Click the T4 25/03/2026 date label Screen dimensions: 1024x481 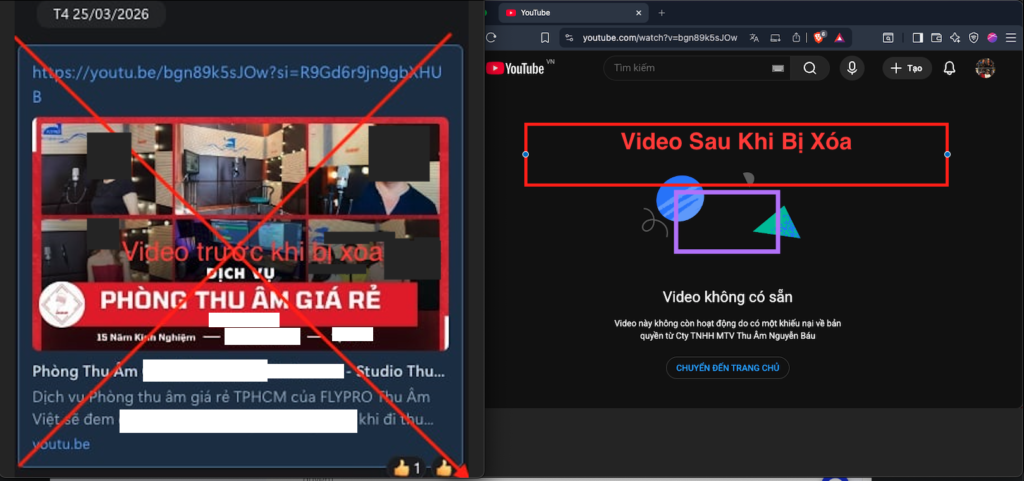tap(101, 14)
